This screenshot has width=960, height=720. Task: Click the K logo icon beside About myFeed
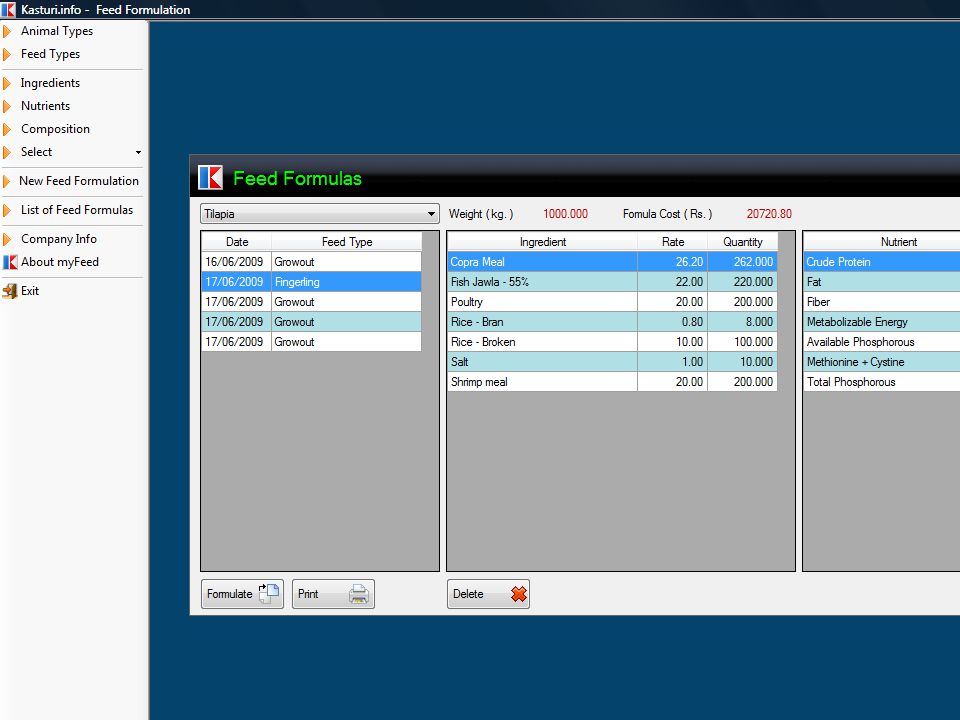coord(10,262)
